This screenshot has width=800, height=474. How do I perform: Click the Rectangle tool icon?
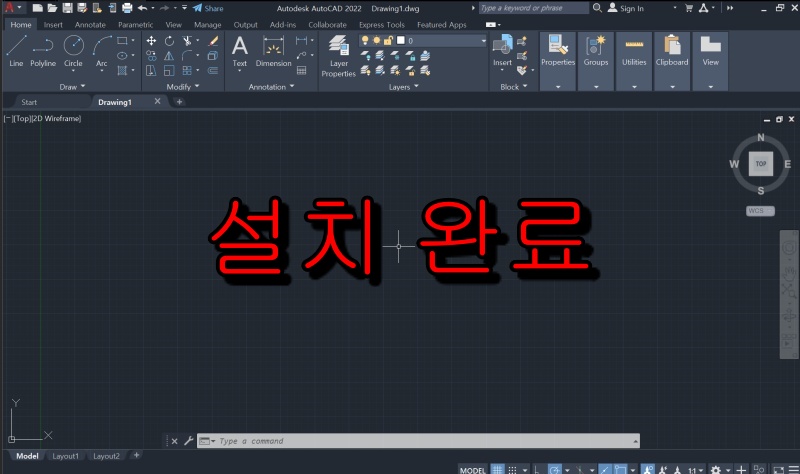tap(122, 40)
